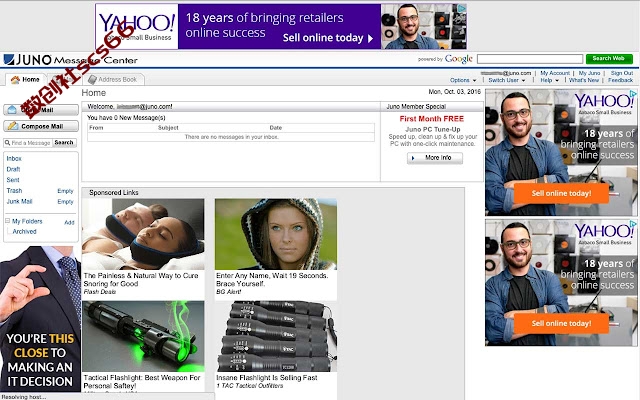Screen dimensions: 640x400
Task: Click the AdChoices icon on upper right Yahoo ad
Action: coord(633,94)
